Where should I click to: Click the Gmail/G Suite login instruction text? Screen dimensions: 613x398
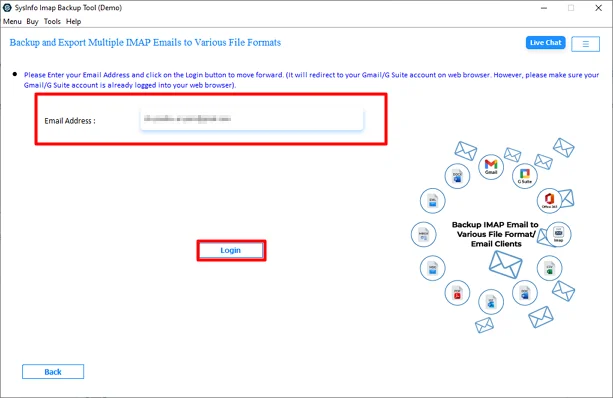pos(311,80)
